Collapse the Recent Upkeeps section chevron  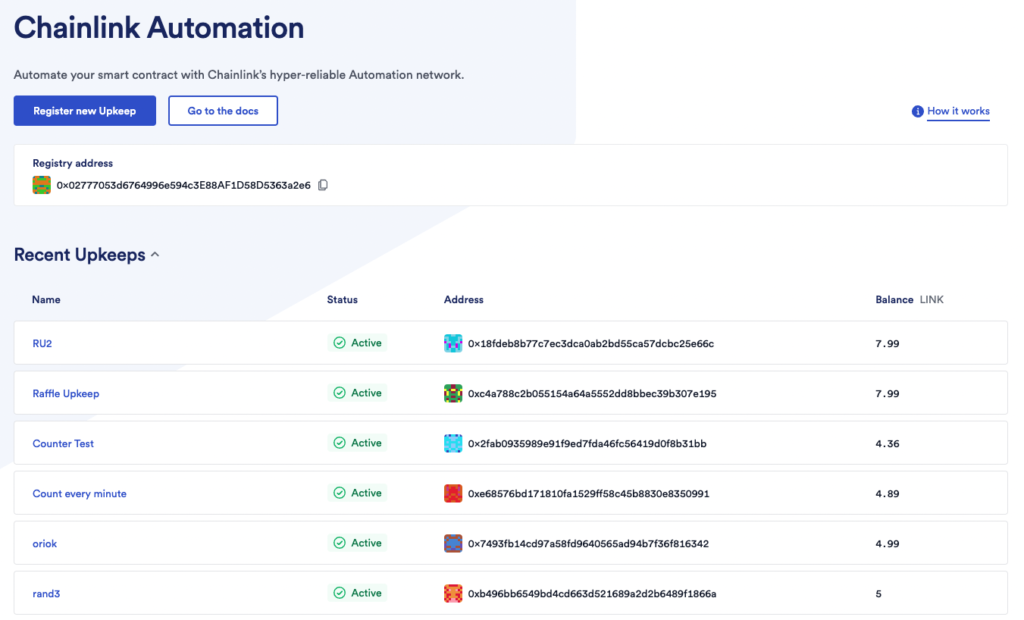pyautogui.click(x=155, y=255)
